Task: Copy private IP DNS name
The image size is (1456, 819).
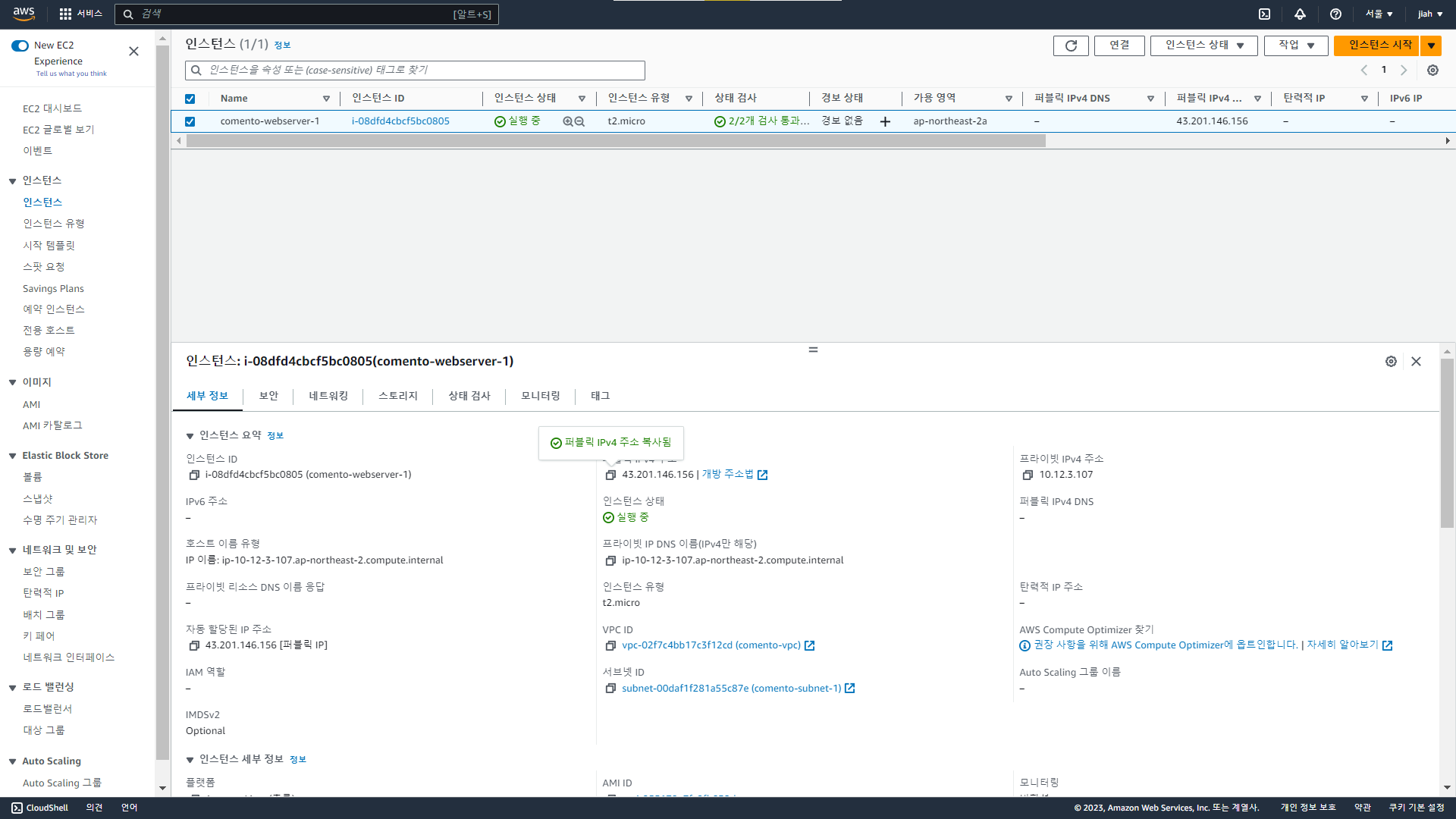Action: [610, 560]
